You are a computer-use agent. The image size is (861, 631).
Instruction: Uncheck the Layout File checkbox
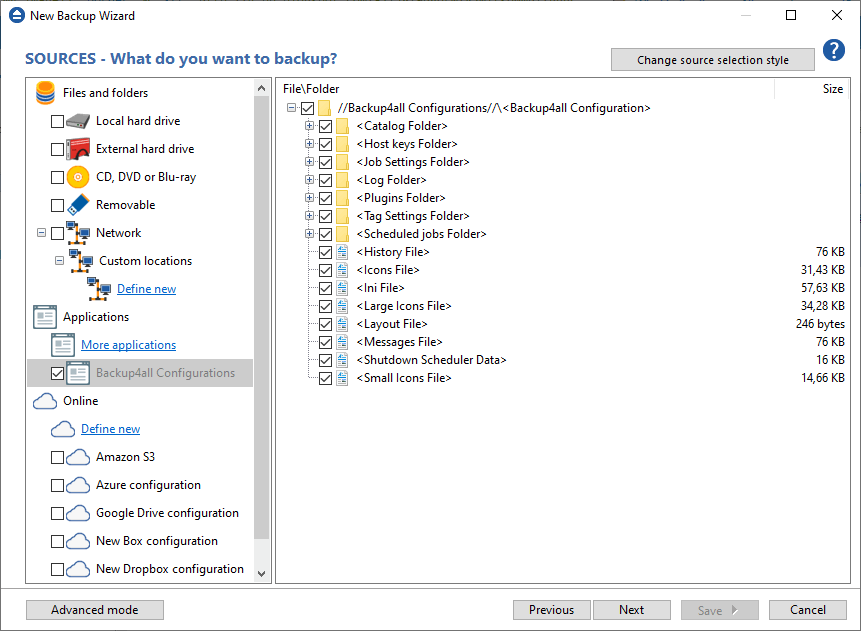[x=326, y=325]
